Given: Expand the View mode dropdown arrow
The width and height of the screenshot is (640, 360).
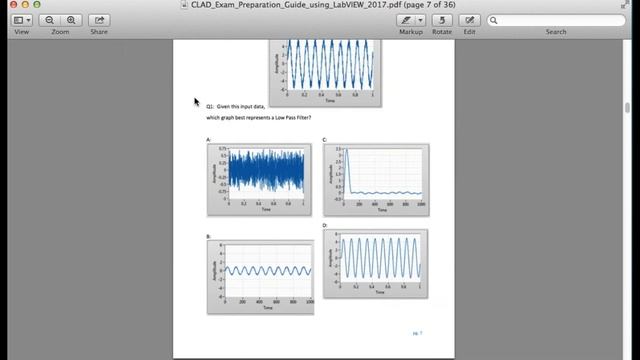Looking at the screenshot, I should tap(29, 20).
